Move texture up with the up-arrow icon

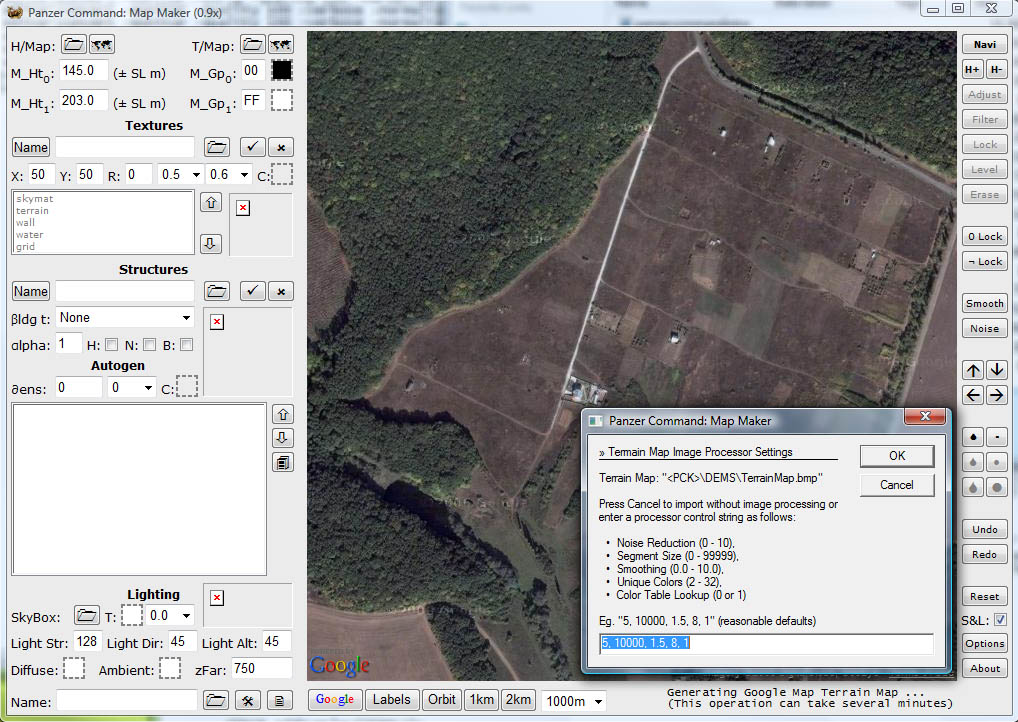tap(211, 203)
